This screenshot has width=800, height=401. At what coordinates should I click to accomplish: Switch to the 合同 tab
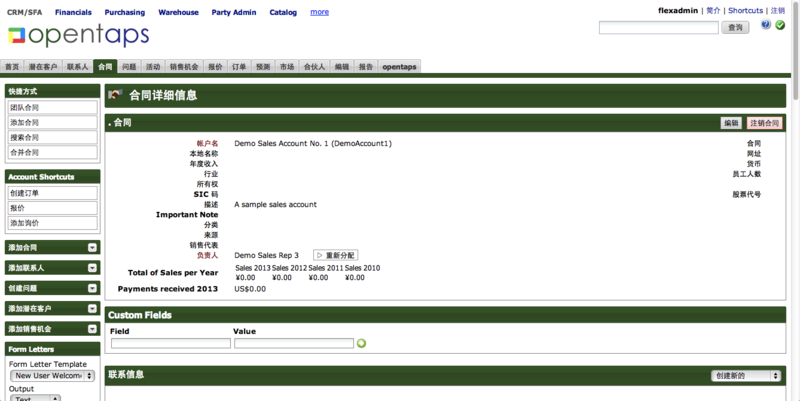105,67
